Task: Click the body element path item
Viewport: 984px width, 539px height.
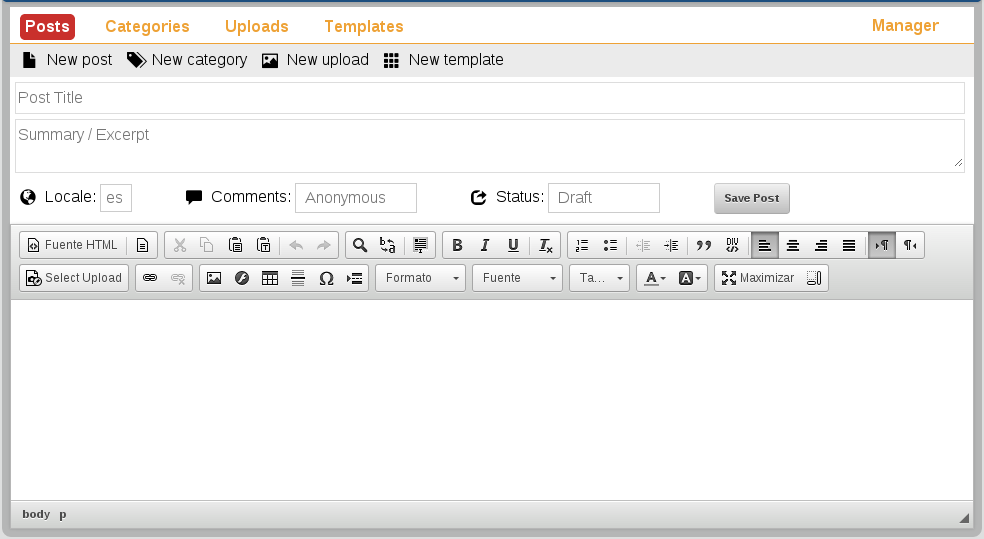Action: pyautogui.click(x=36, y=514)
